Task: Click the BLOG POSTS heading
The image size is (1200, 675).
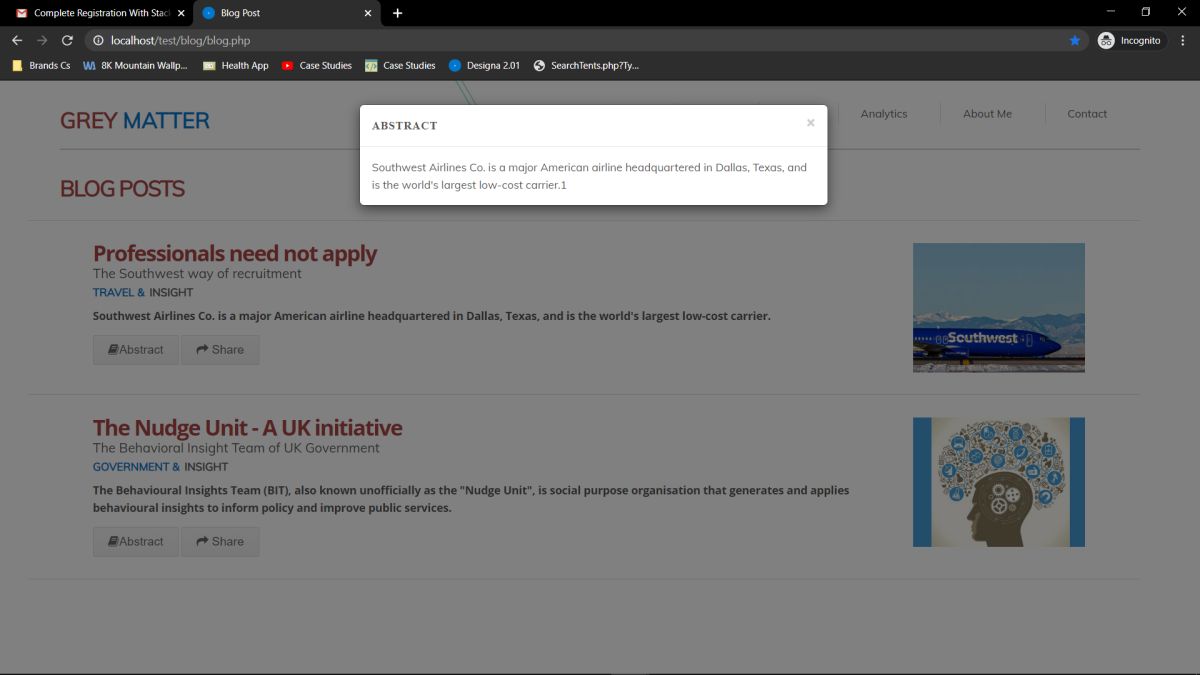Action: (122, 189)
